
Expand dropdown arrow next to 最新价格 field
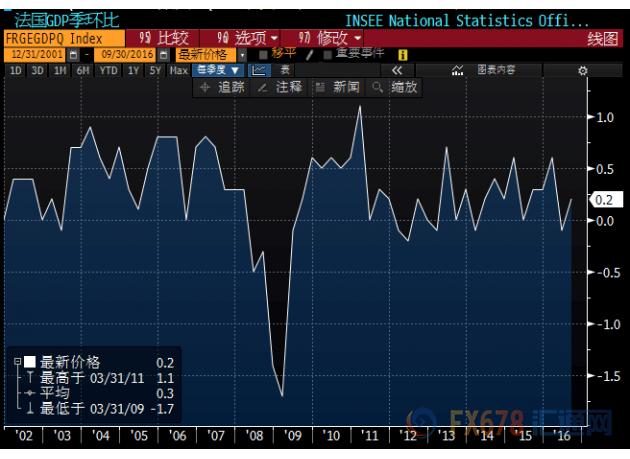242,55
